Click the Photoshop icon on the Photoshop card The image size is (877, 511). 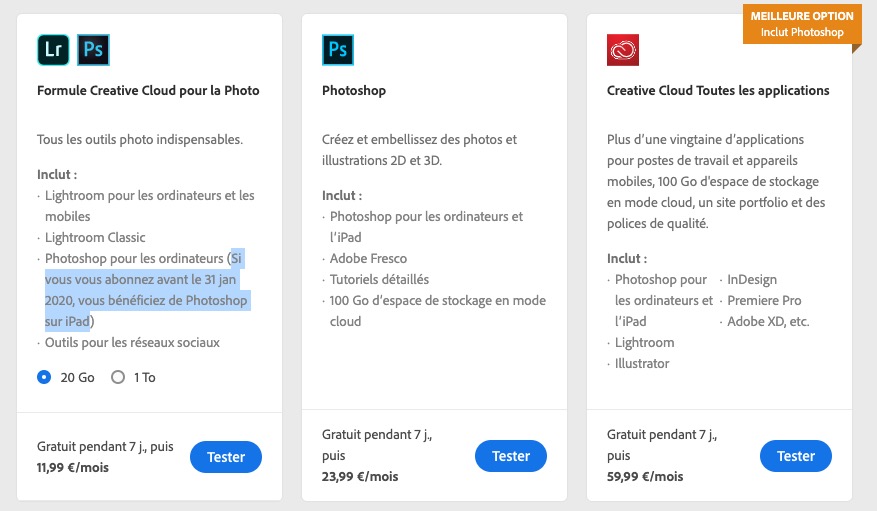click(x=338, y=50)
